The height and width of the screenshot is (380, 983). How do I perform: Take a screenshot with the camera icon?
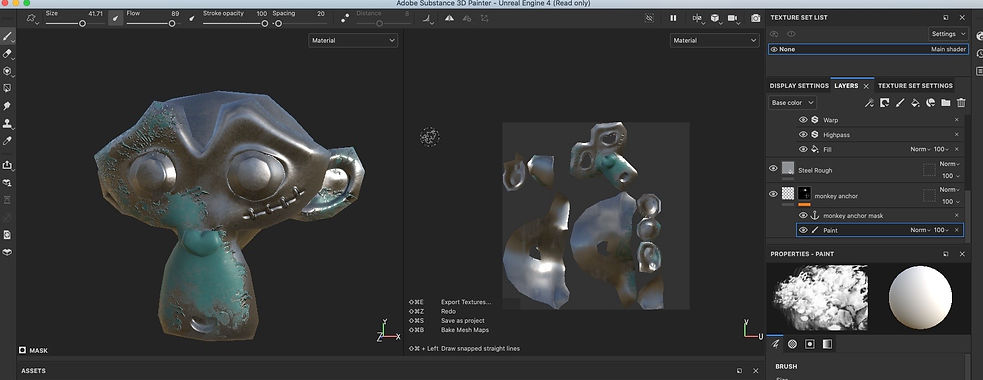756,18
